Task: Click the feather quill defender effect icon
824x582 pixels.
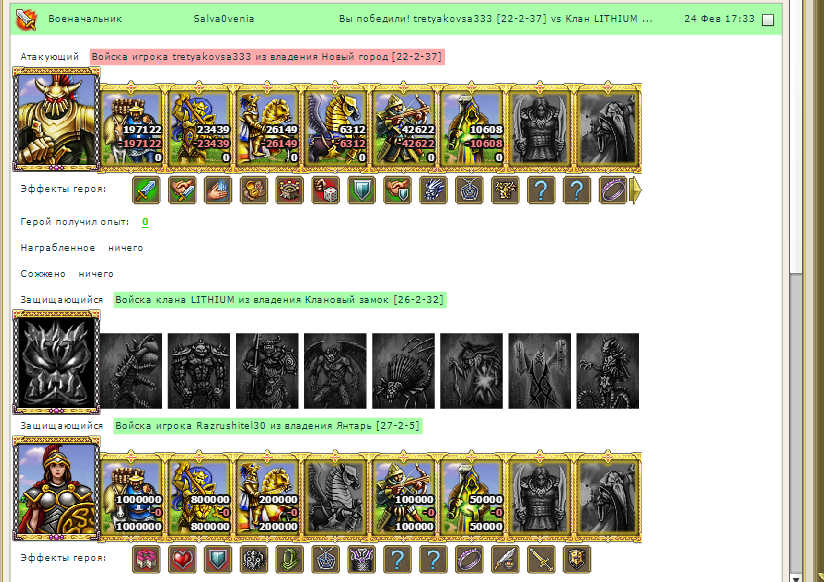Action: [505, 559]
